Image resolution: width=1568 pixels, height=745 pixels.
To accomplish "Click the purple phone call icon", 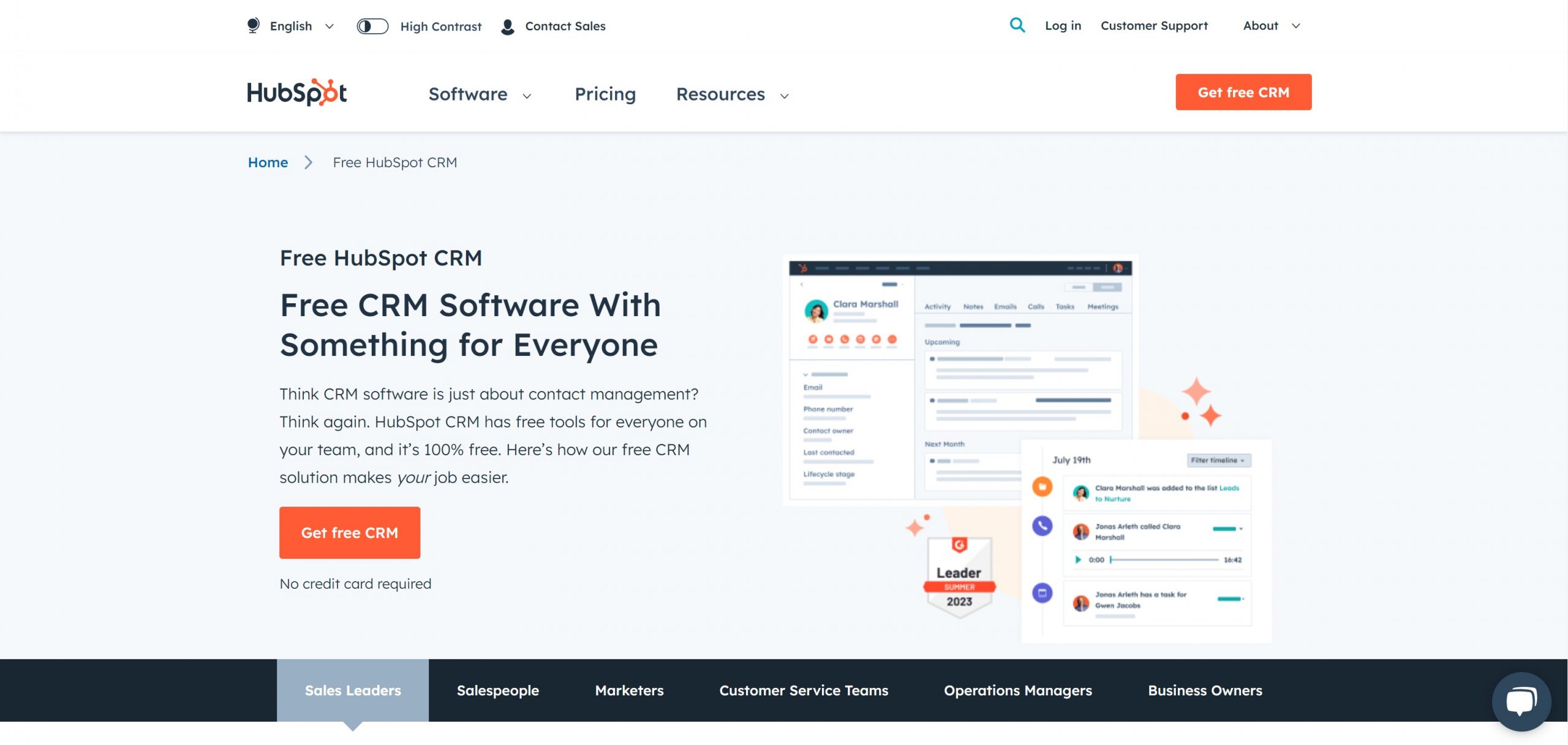I will (x=1042, y=526).
